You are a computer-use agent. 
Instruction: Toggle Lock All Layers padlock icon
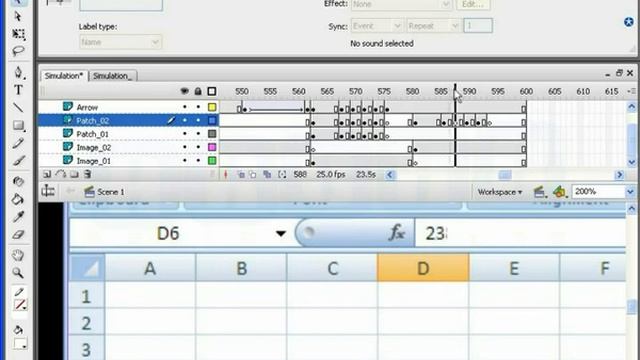tap(198, 91)
